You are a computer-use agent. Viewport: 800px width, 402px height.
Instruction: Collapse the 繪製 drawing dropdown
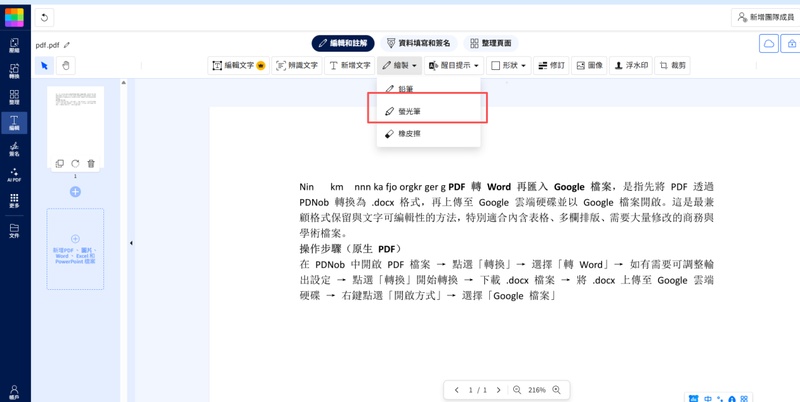tap(399, 65)
